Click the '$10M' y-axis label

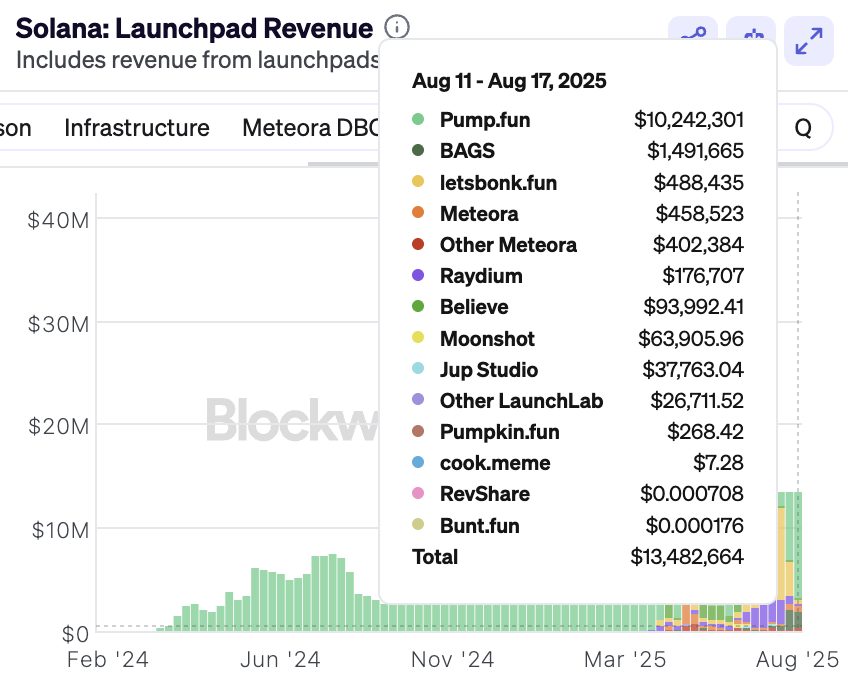pyautogui.click(x=61, y=531)
